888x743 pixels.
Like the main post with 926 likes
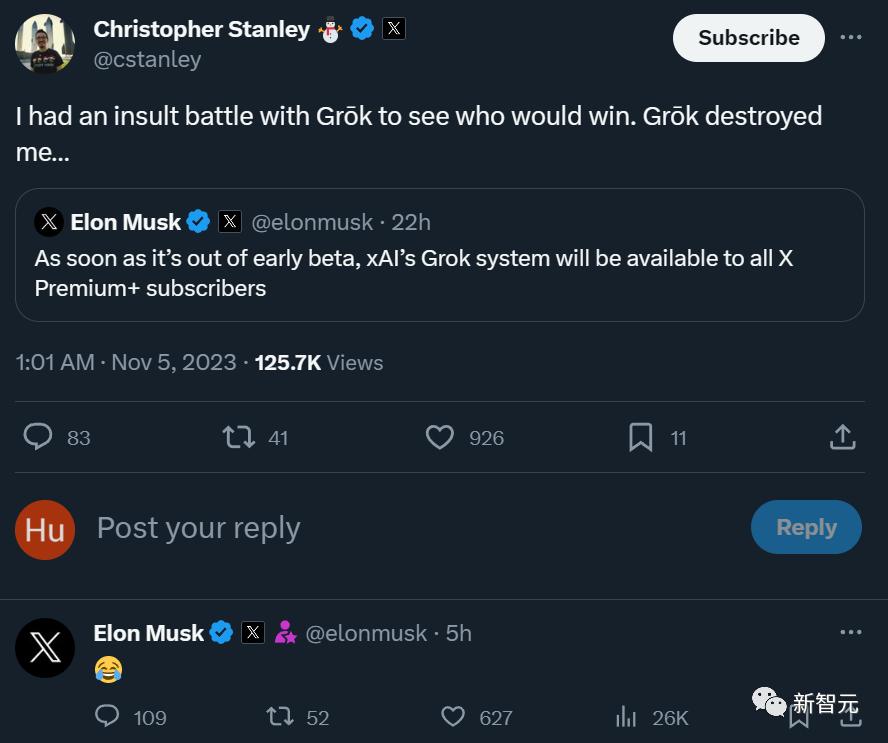440,437
